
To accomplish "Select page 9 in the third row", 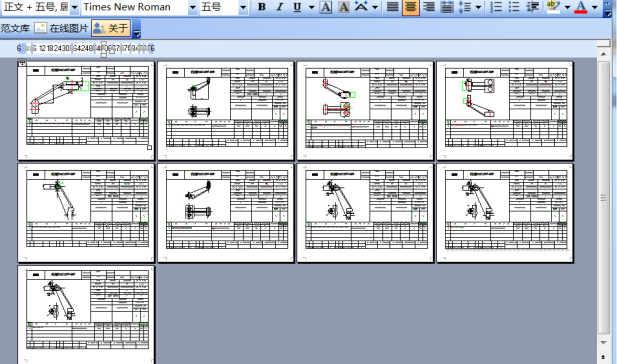I will click(x=86, y=315).
